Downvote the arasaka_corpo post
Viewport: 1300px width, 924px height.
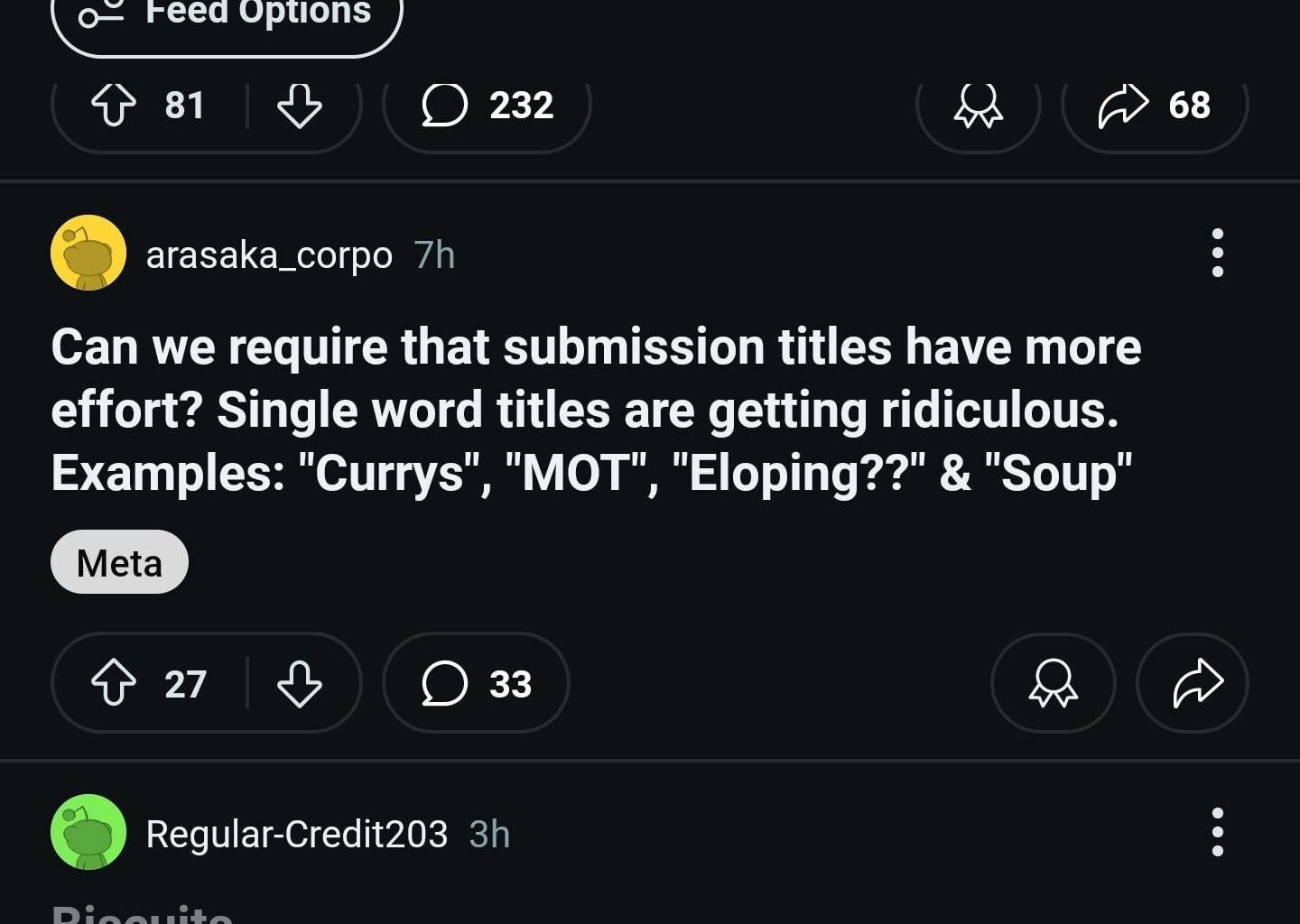point(299,683)
